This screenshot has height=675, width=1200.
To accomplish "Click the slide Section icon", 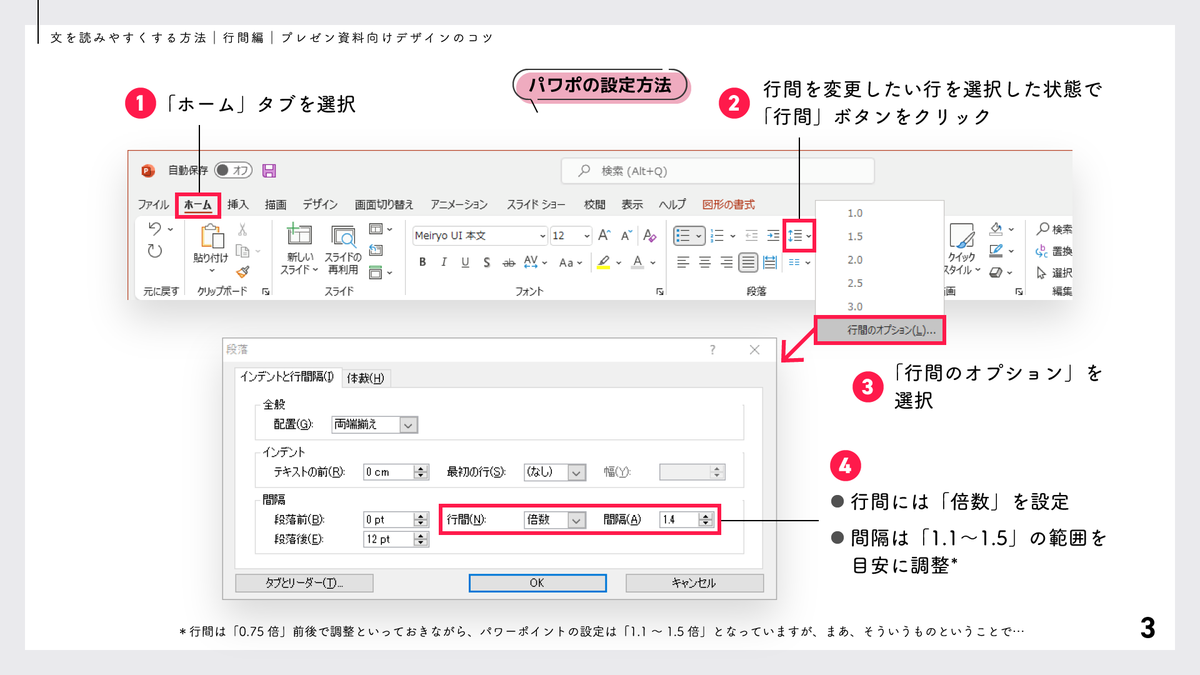I will (375, 272).
